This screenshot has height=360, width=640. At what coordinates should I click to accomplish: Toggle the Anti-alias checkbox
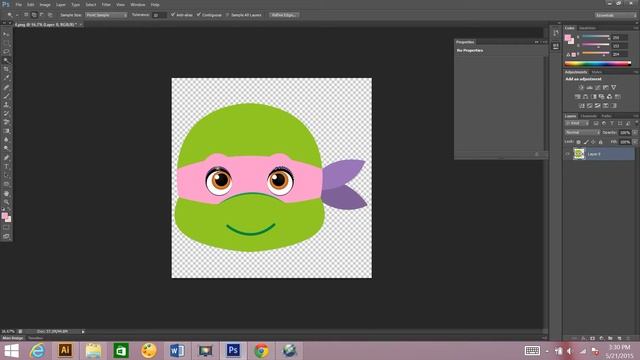point(173,15)
